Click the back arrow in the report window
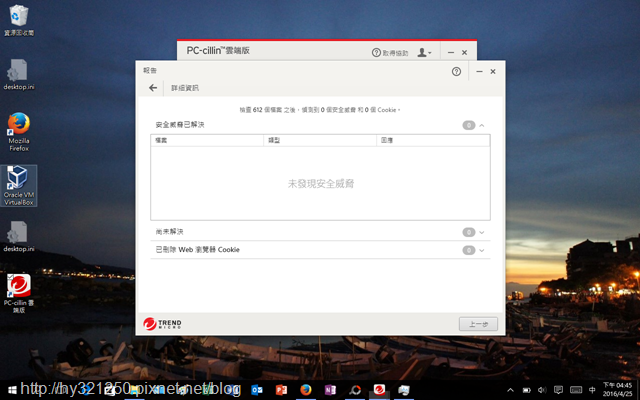 [x=153, y=88]
